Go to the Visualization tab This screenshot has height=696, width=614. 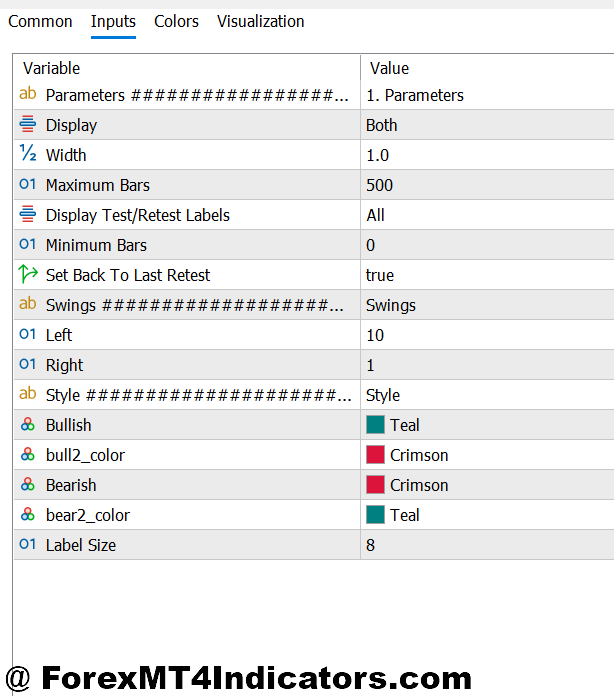[x=261, y=21]
